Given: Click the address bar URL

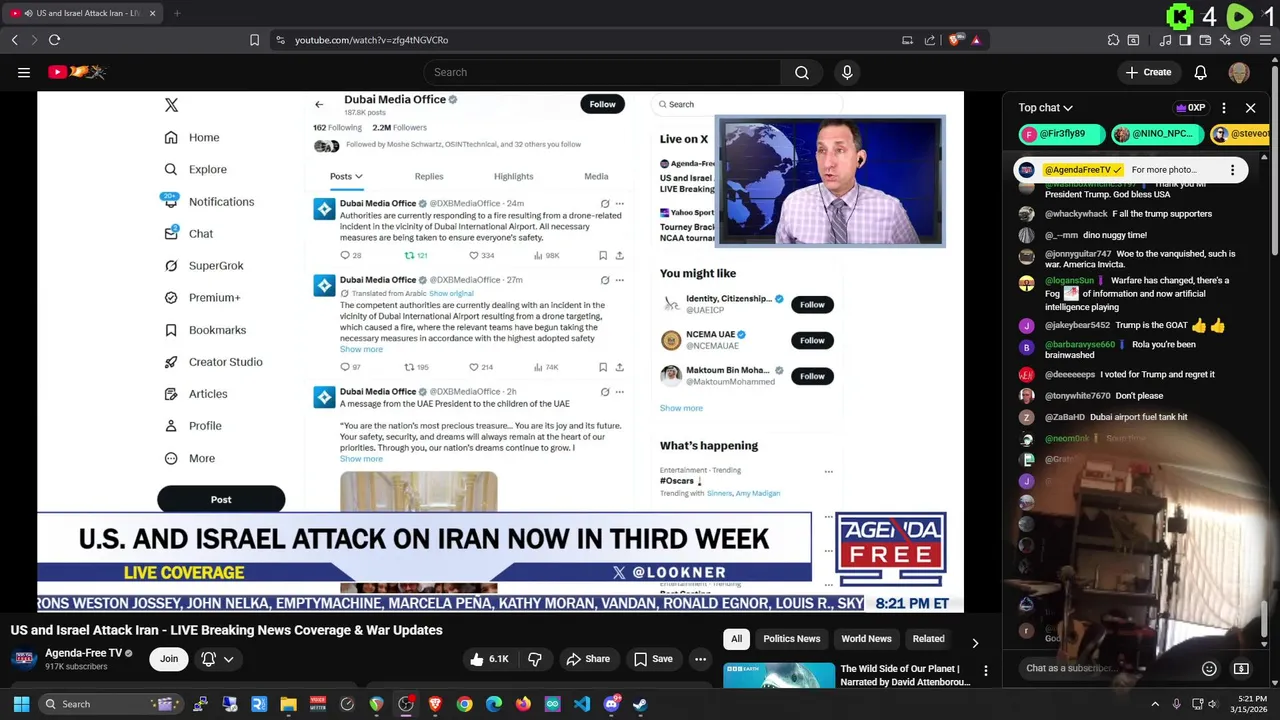Looking at the screenshot, I should (371, 40).
